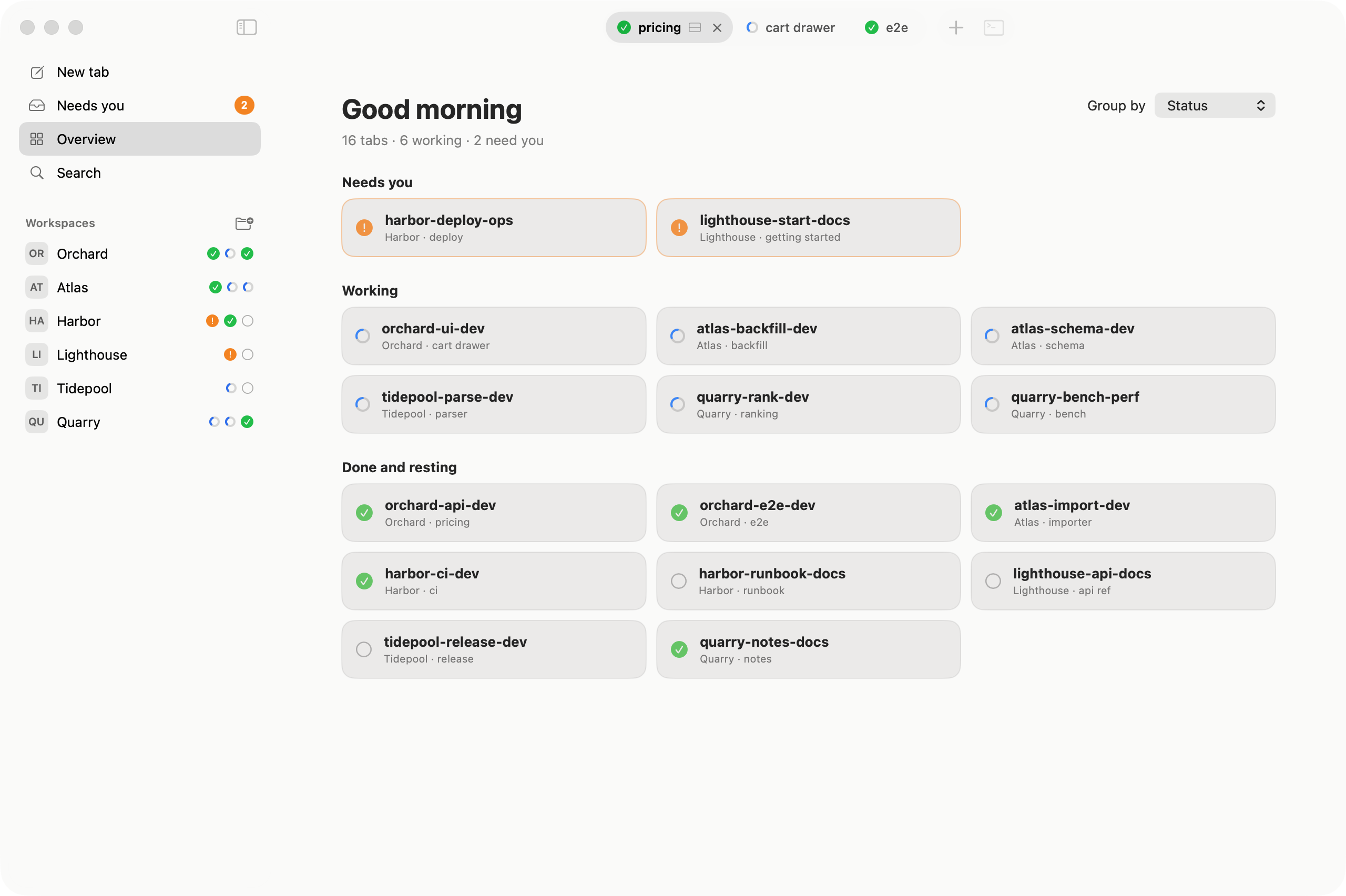The width and height of the screenshot is (1346, 896).
Task: Open the Tidepool workspace
Action: (x=139, y=388)
